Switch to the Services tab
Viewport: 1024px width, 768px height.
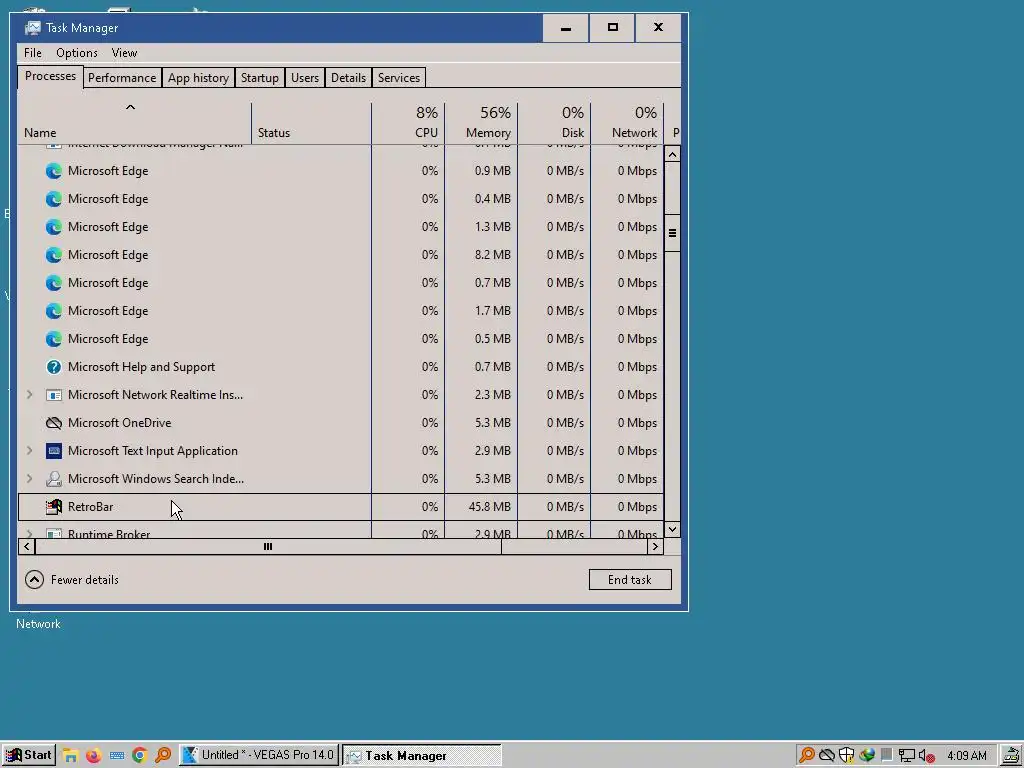tap(399, 78)
